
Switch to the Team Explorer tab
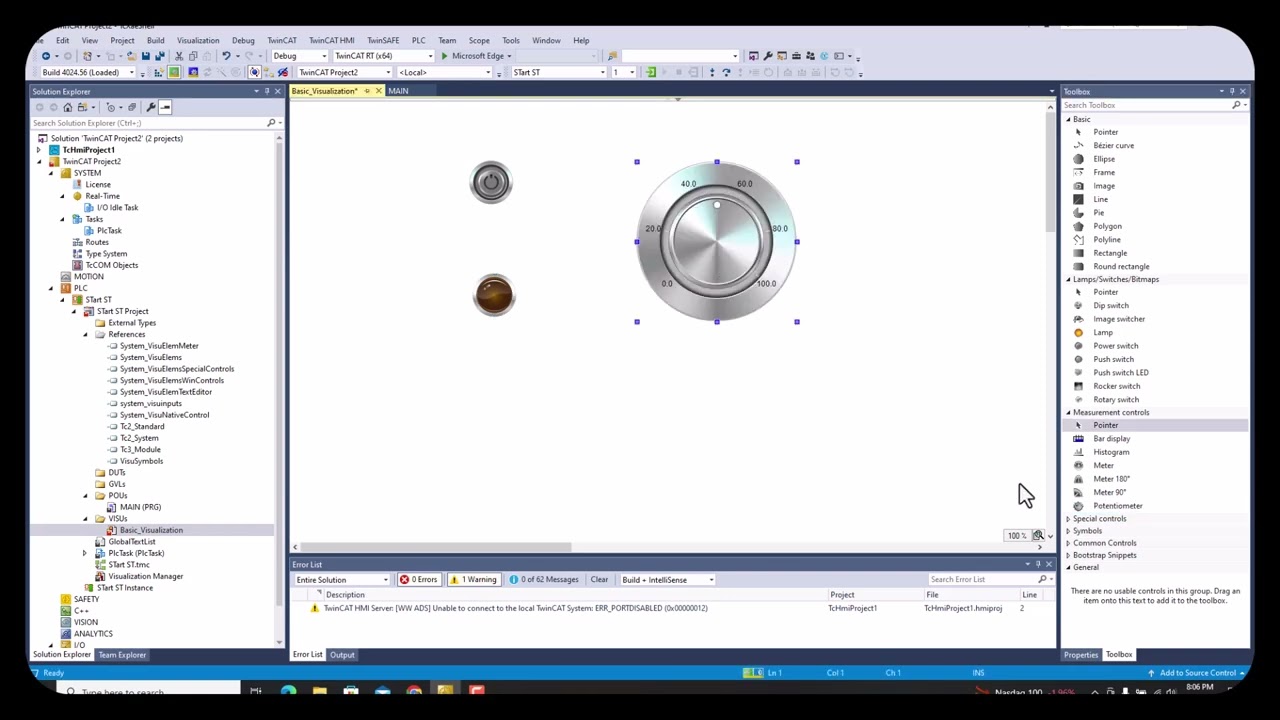(x=122, y=655)
